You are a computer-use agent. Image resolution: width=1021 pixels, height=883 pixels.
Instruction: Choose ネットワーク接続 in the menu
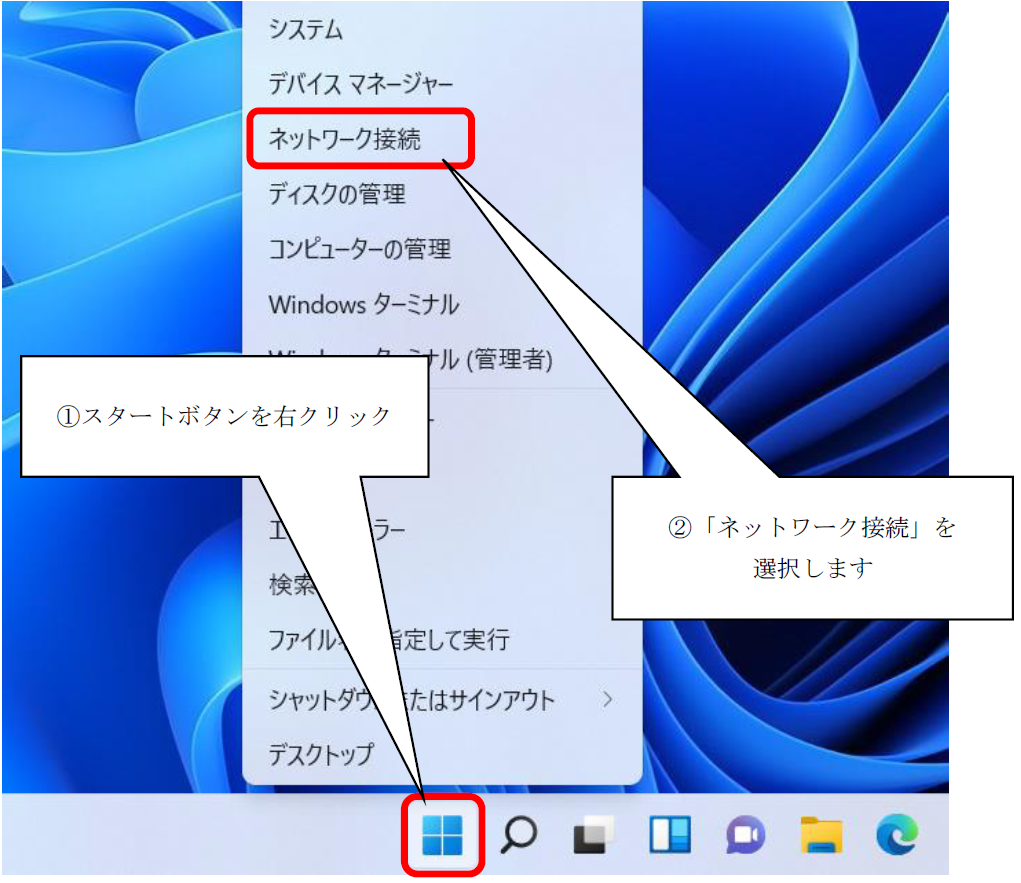tap(344, 139)
